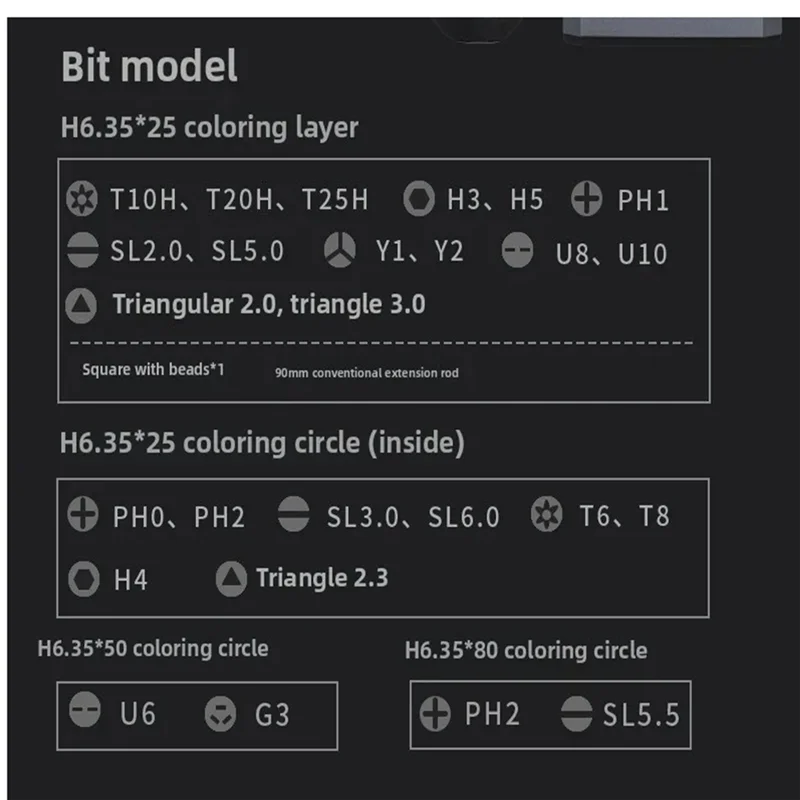
Task: Click the Bit model heading
Action: tap(149, 66)
